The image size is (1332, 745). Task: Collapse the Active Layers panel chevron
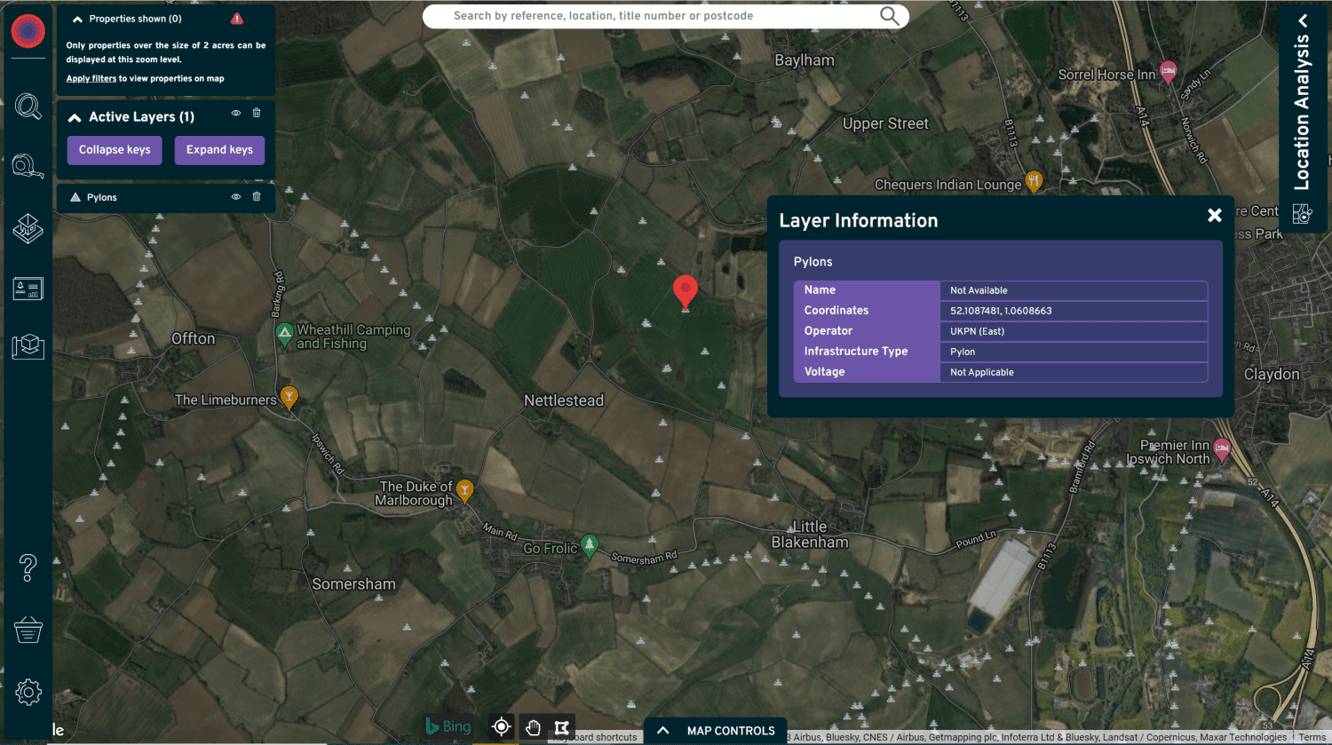pyautogui.click(x=74, y=116)
